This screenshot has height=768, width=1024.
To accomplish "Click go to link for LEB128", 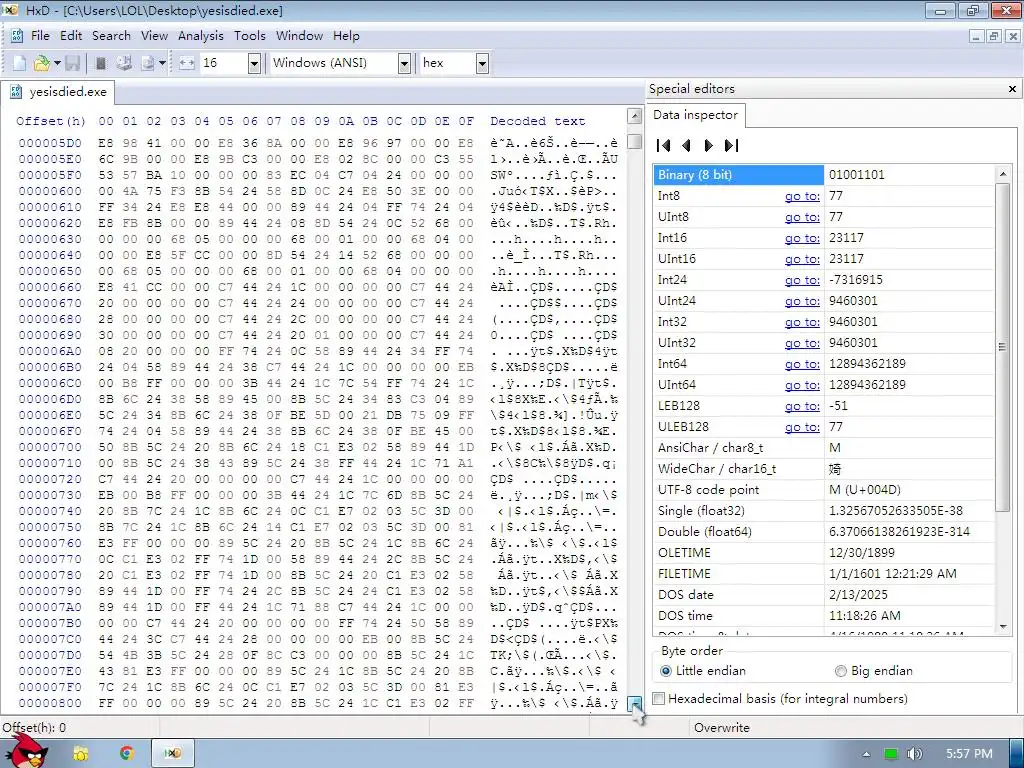I will coord(802,406).
